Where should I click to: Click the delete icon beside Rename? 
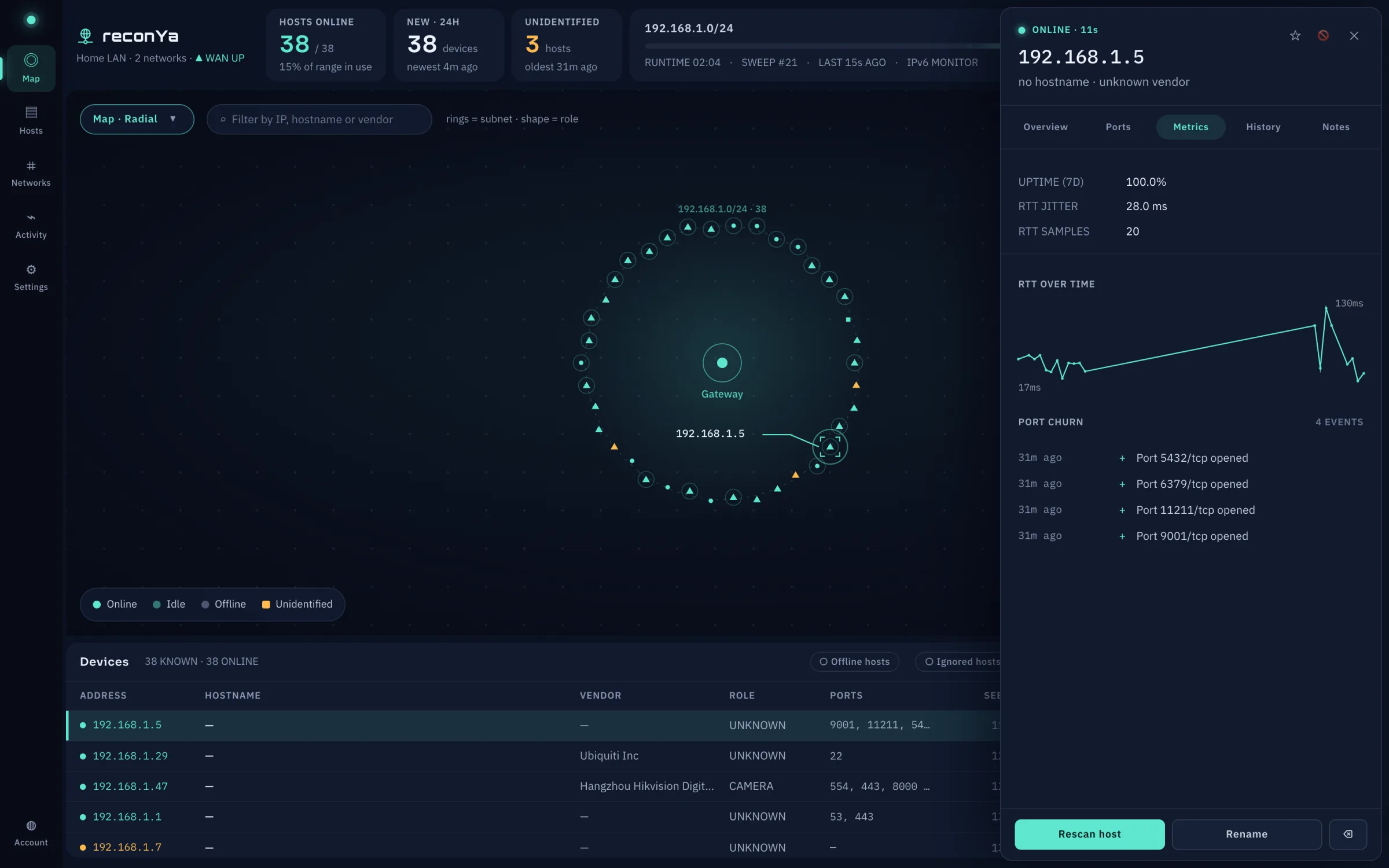(x=1348, y=834)
